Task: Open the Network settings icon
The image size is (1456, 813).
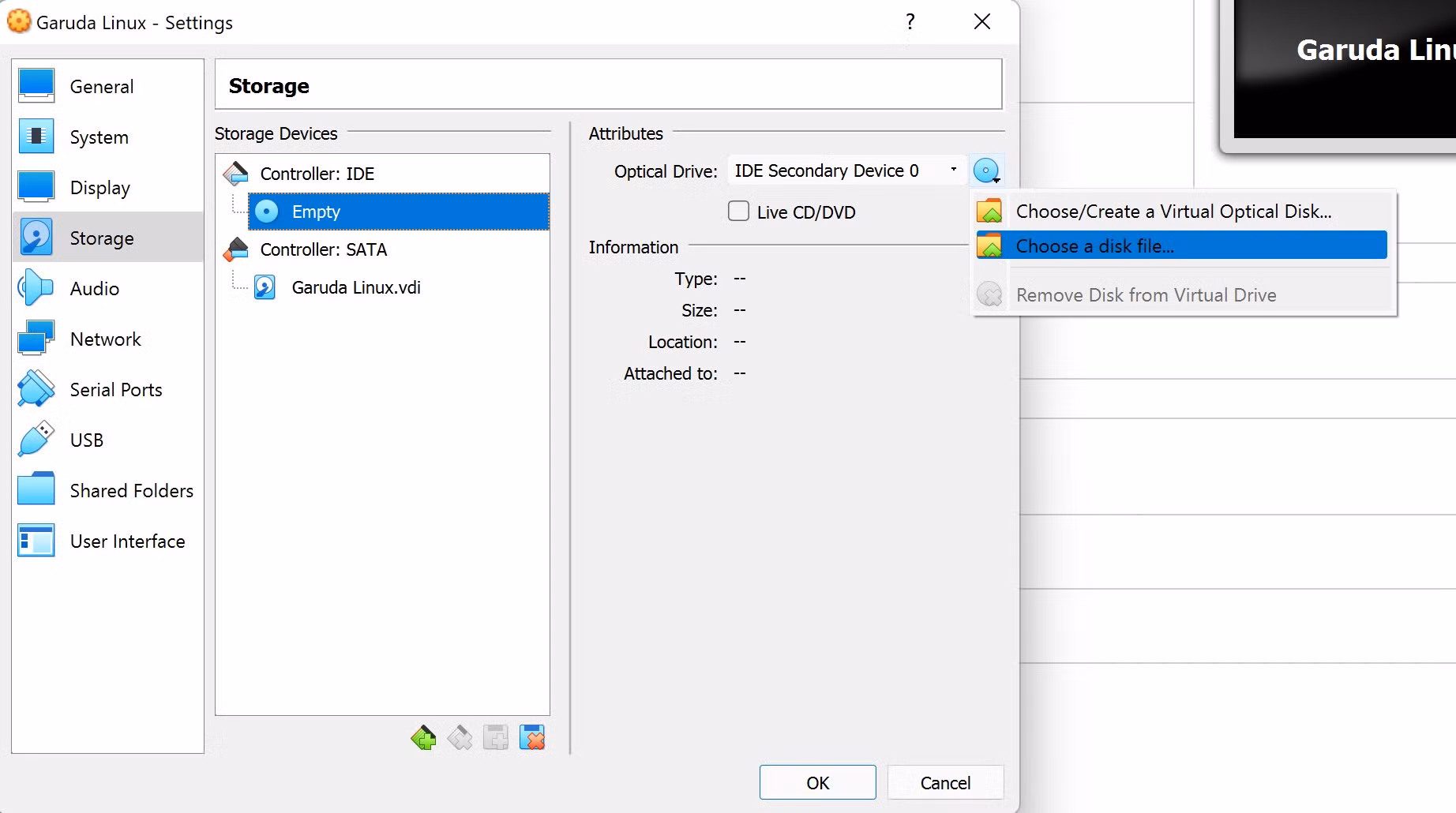Action: click(36, 339)
